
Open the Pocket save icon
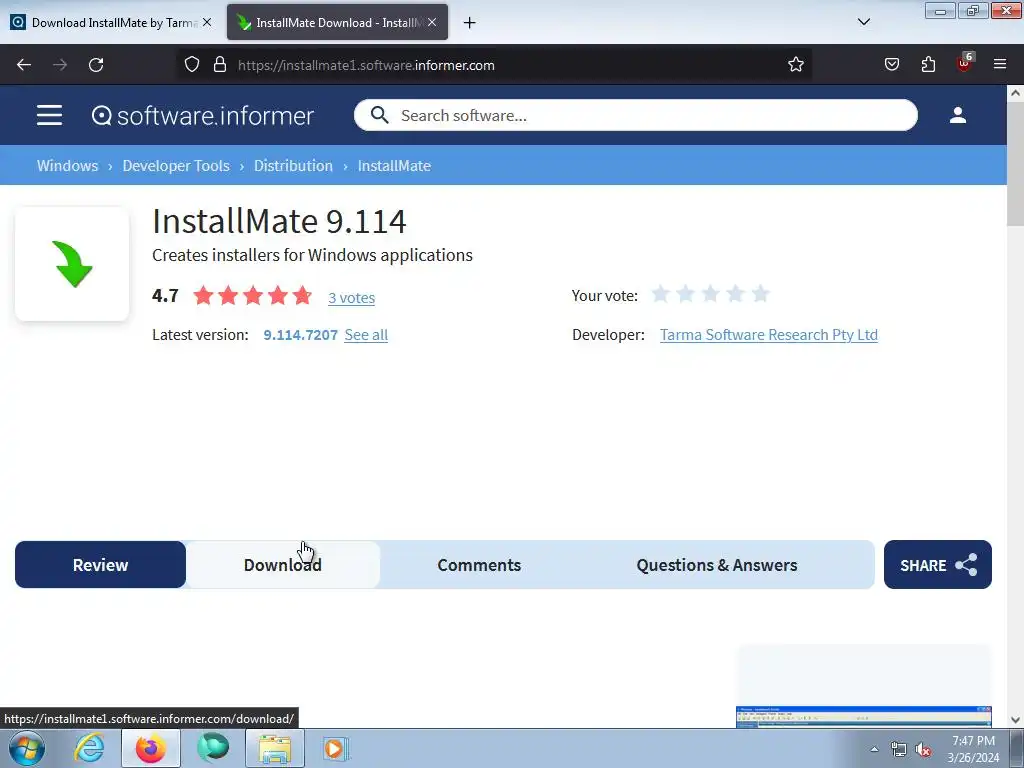tap(891, 65)
